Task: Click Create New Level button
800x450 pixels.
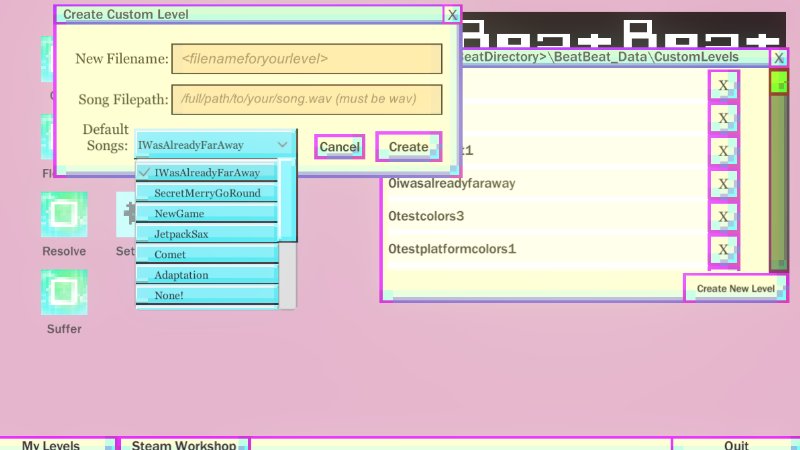Action: (x=736, y=288)
